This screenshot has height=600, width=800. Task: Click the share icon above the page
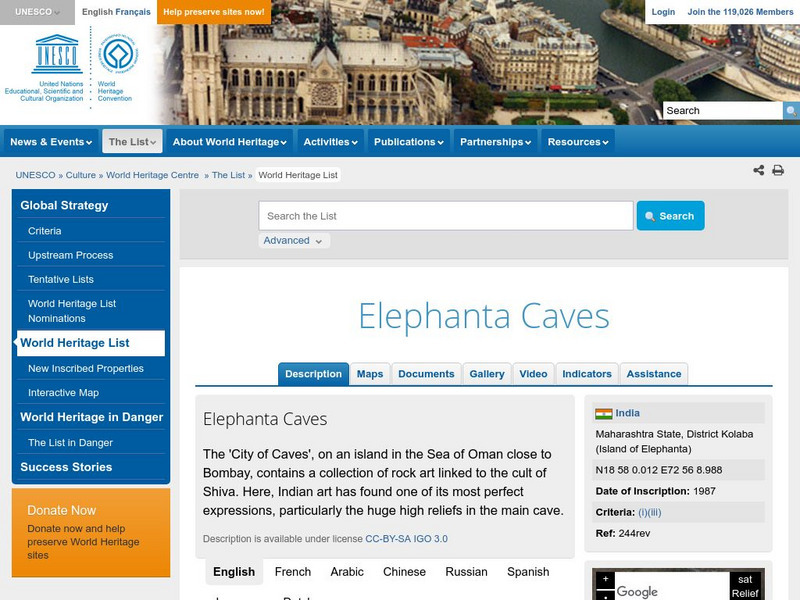click(x=758, y=170)
